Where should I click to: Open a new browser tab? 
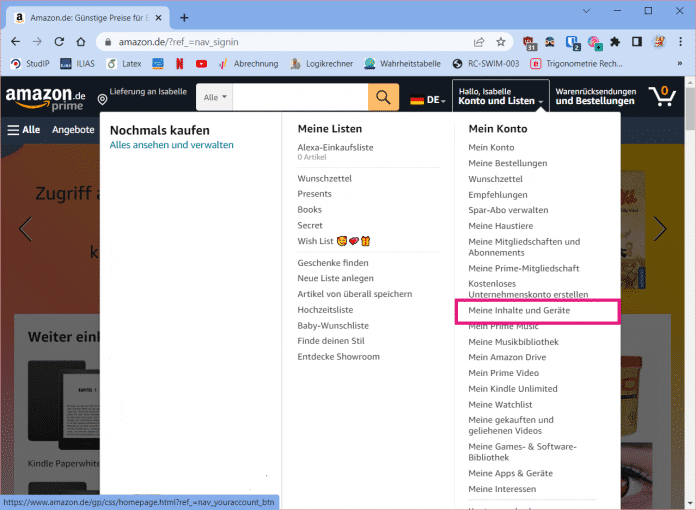point(184,17)
